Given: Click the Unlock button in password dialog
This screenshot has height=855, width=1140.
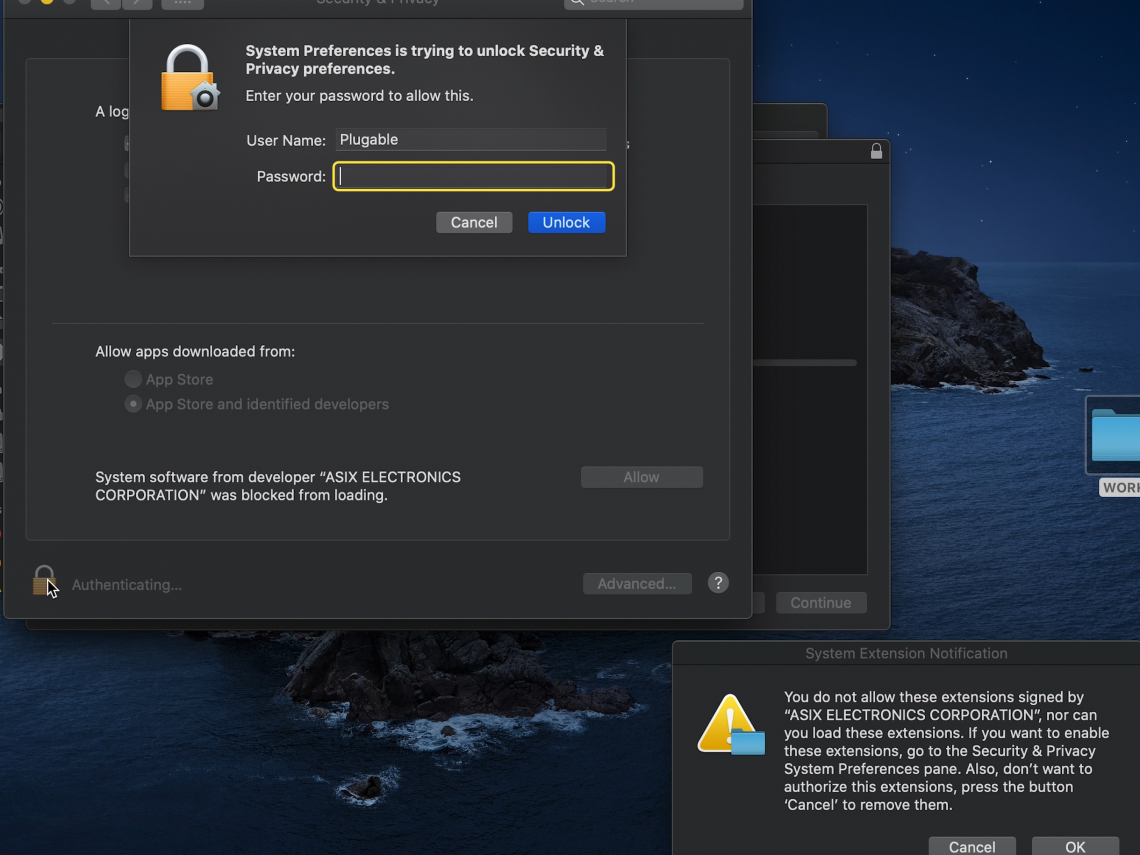Looking at the screenshot, I should [x=566, y=222].
